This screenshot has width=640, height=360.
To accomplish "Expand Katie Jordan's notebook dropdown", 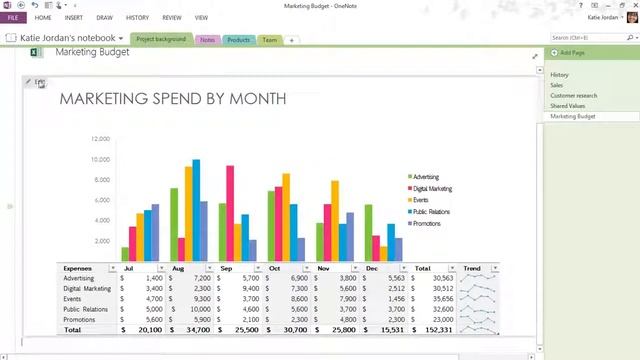I will [121, 38].
